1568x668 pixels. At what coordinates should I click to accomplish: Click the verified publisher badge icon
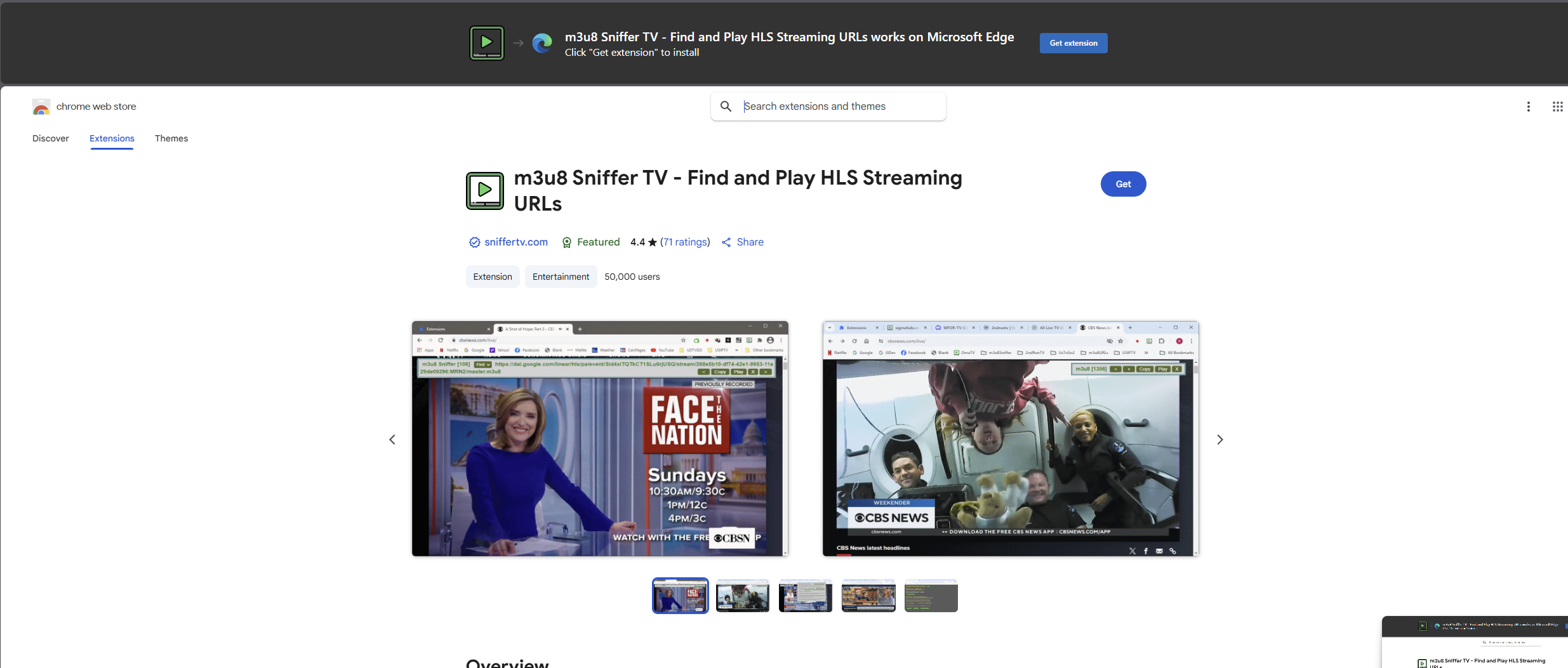tap(474, 242)
